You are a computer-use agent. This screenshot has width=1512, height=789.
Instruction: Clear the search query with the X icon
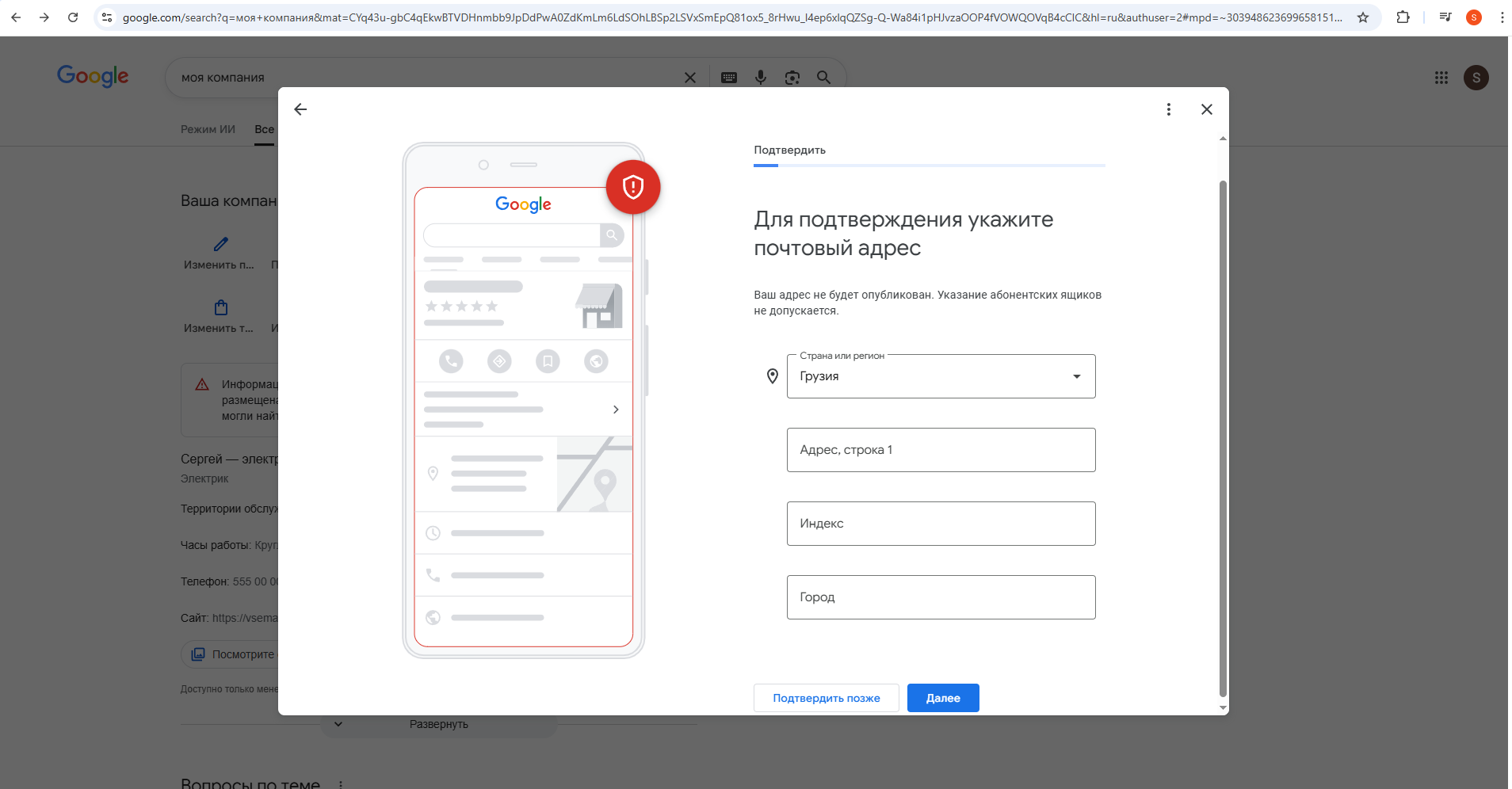pyautogui.click(x=690, y=78)
